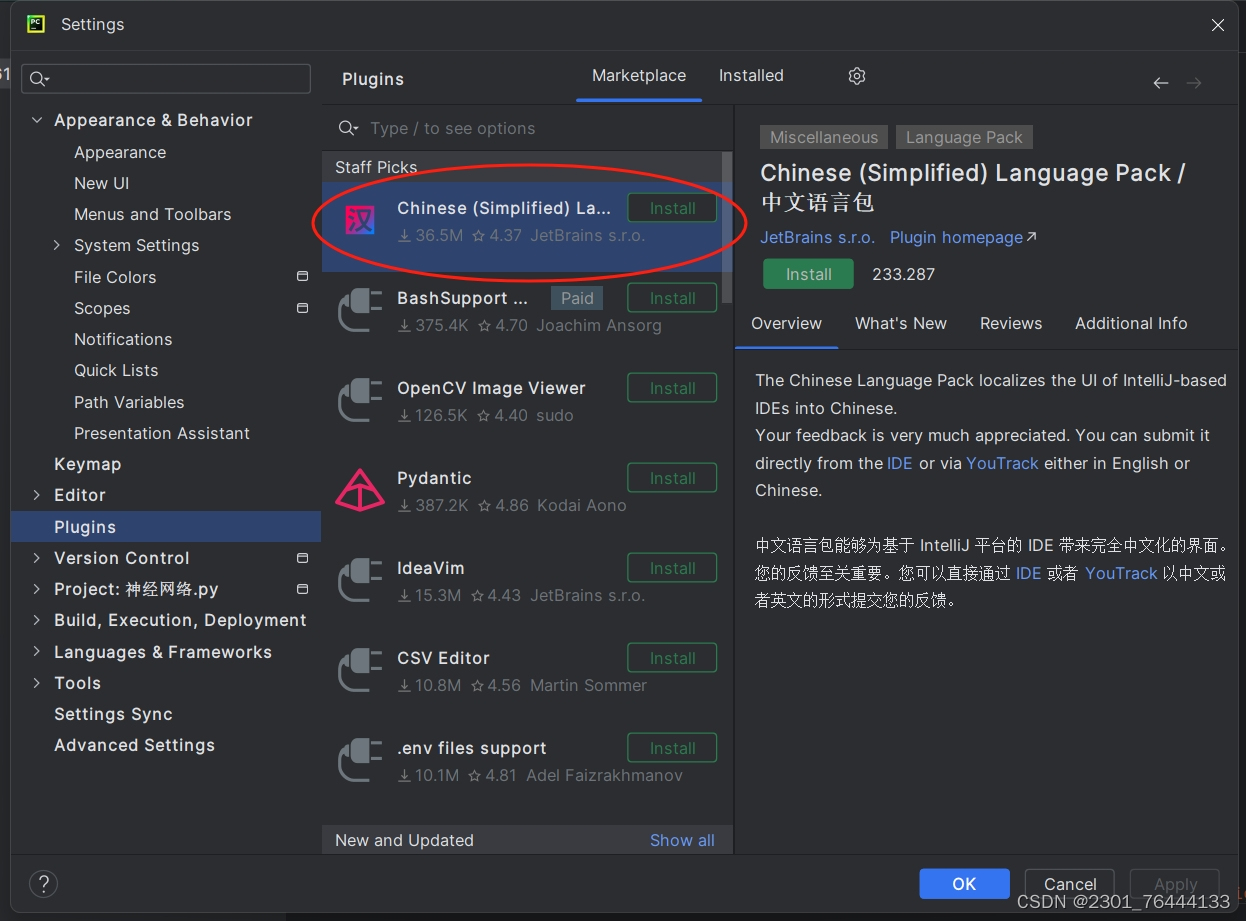This screenshot has height=921, width=1246.
Task: Click the OpenCV Image Viewer plugin icon
Action: click(x=360, y=401)
